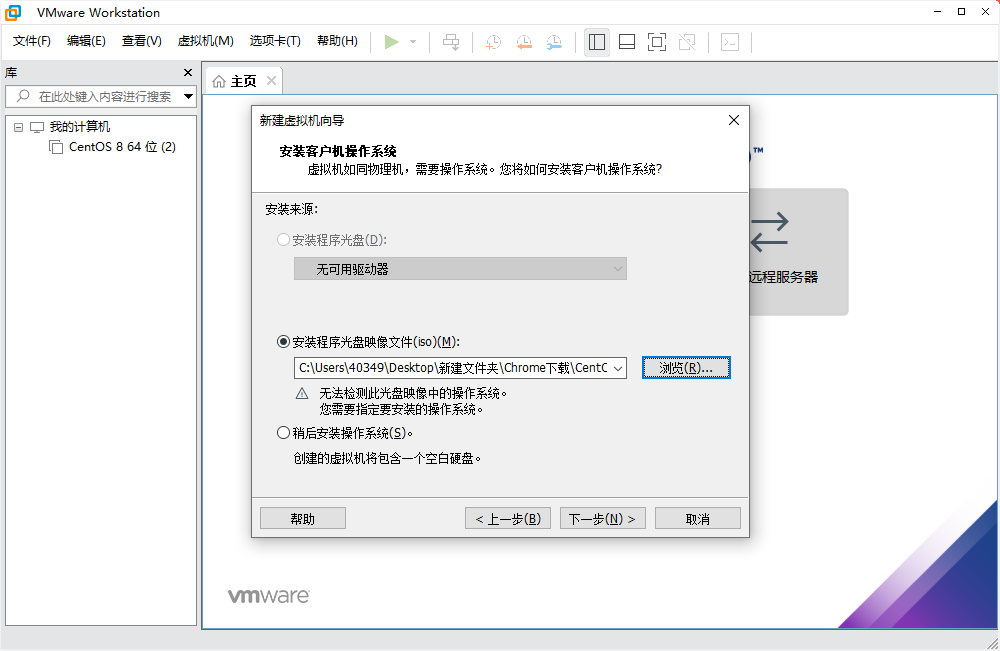Toggle the library panel icon
Image resolution: width=1000 pixels, height=651 pixels.
(x=597, y=41)
